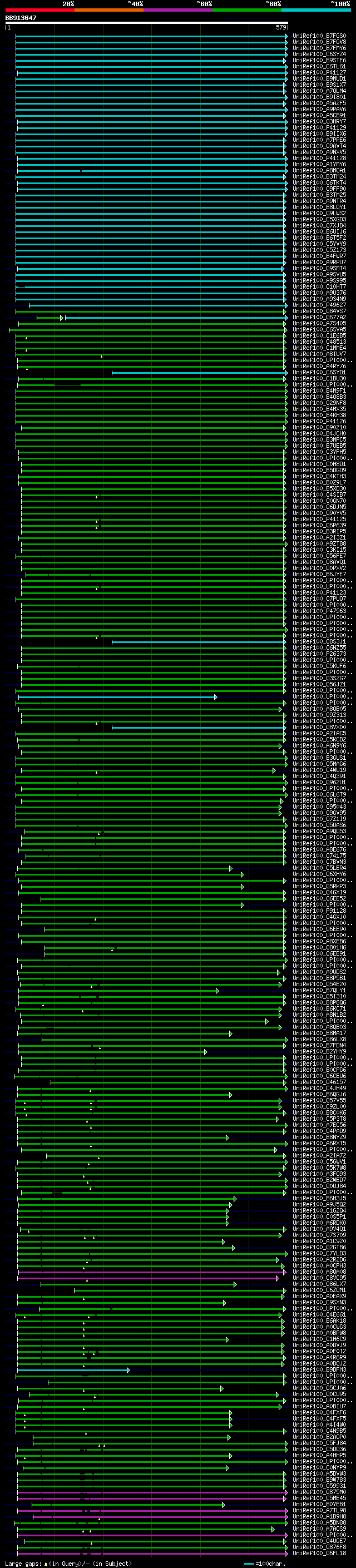Open the UniRef100_P41127 hit label

319,72
